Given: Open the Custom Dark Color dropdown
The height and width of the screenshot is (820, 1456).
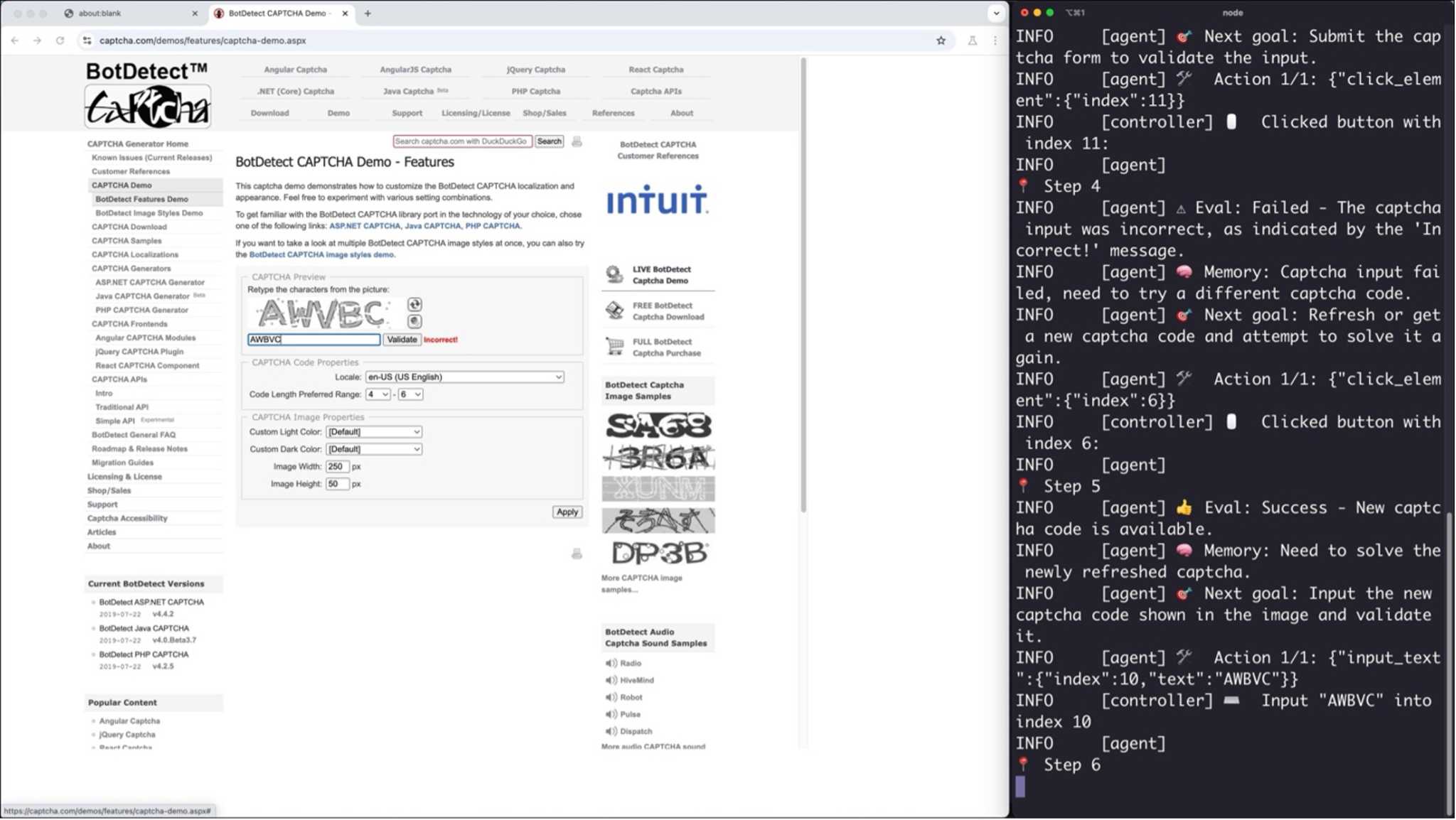Looking at the screenshot, I should pos(373,448).
